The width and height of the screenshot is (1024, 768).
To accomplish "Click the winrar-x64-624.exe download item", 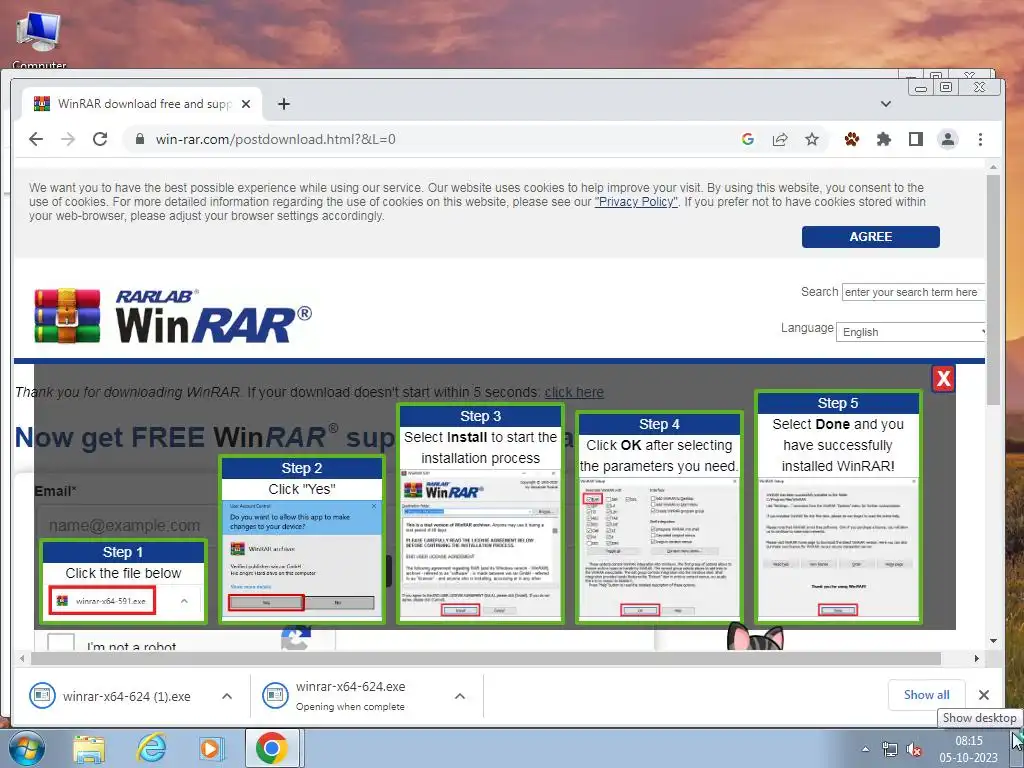I will (351, 696).
